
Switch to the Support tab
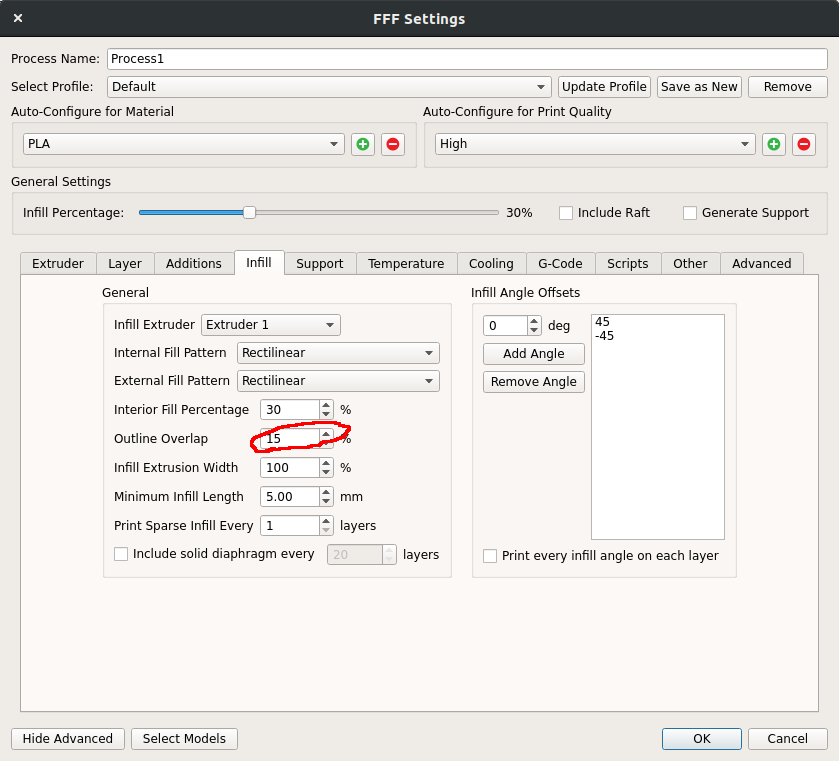319,264
